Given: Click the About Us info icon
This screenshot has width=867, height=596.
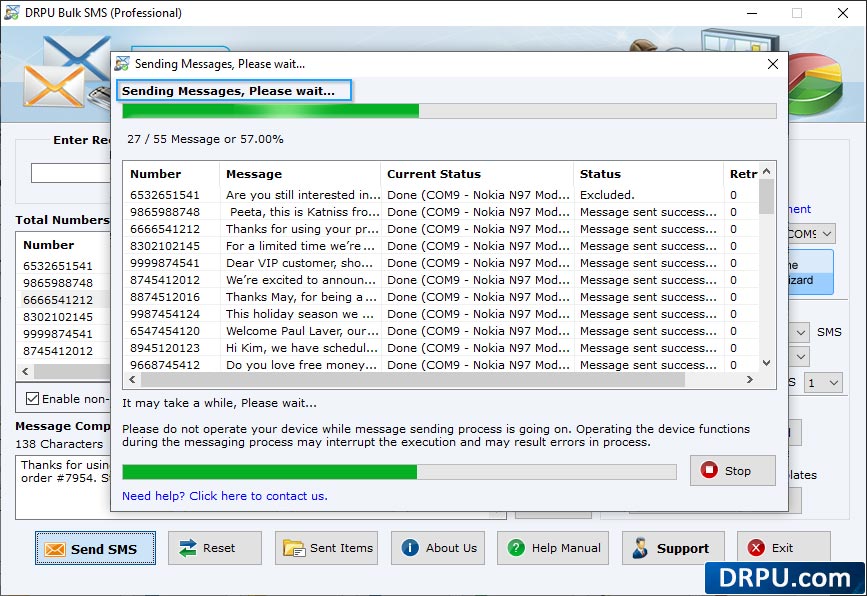Looking at the screenshot, I should pyautogui.click(x=410, y=548).
